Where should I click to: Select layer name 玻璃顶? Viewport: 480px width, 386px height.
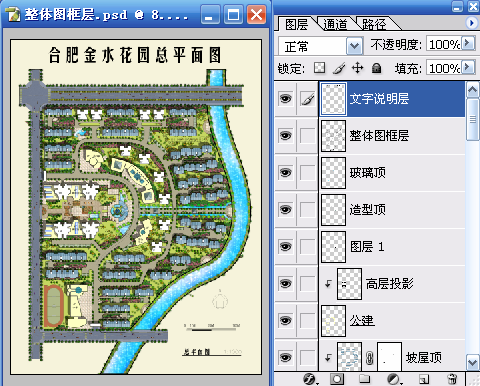368,173
